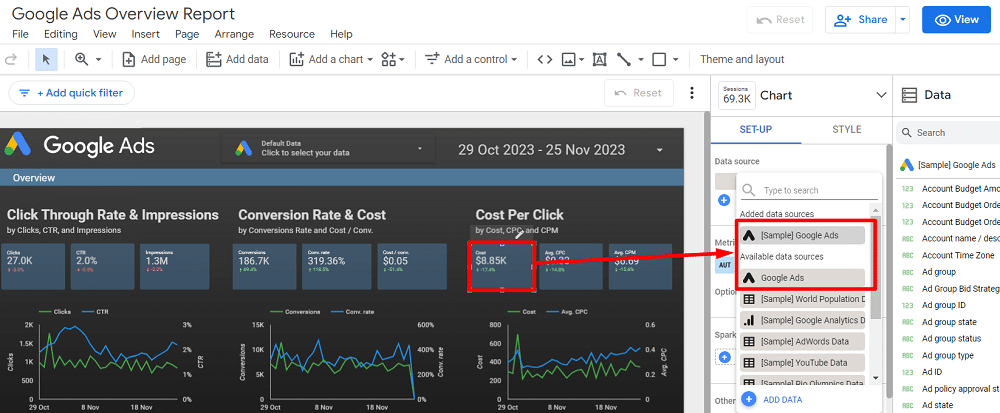
Task: Click the blue View button
Action: [x=956, y=20]
